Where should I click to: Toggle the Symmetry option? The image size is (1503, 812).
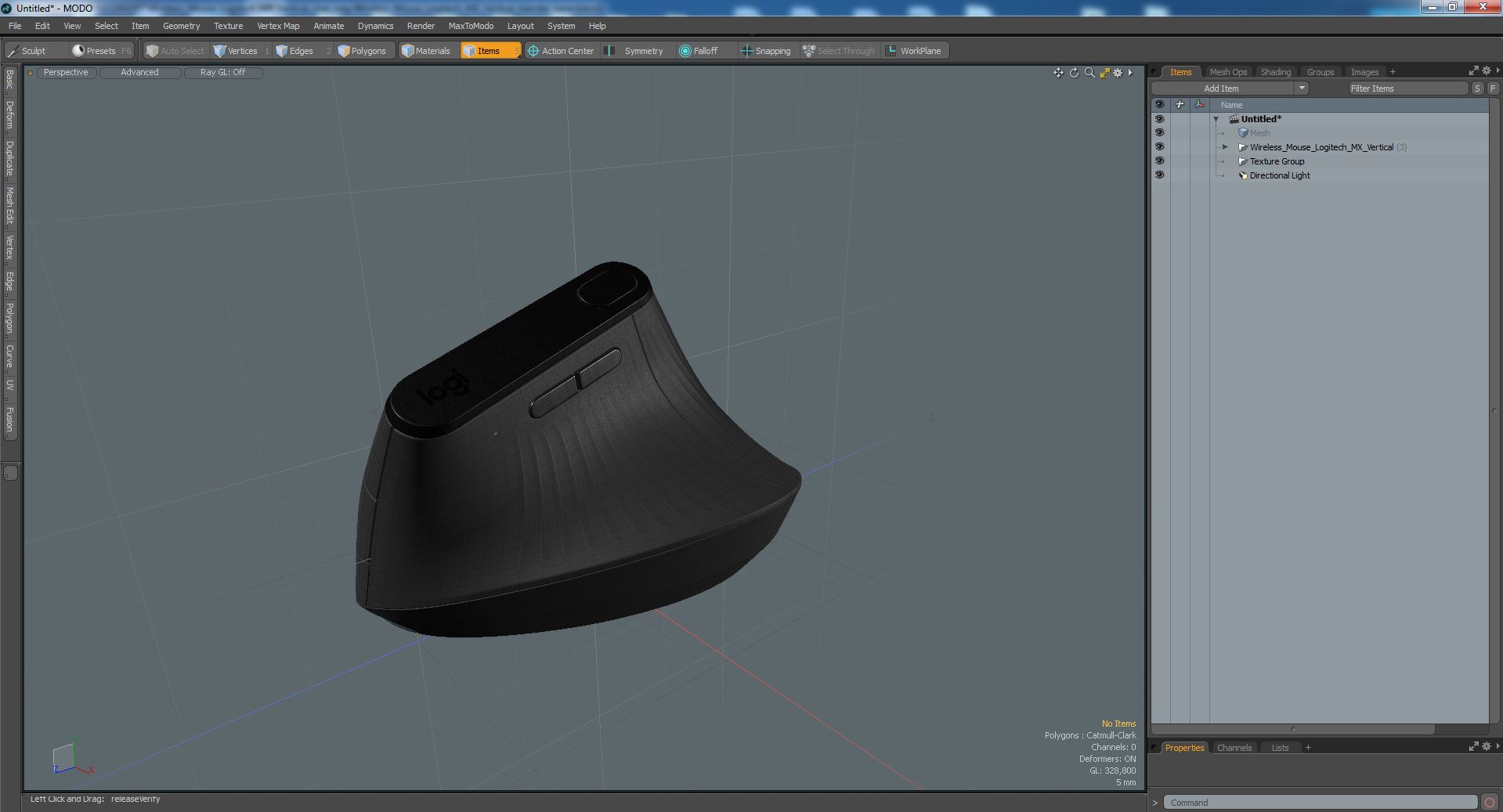636,51
